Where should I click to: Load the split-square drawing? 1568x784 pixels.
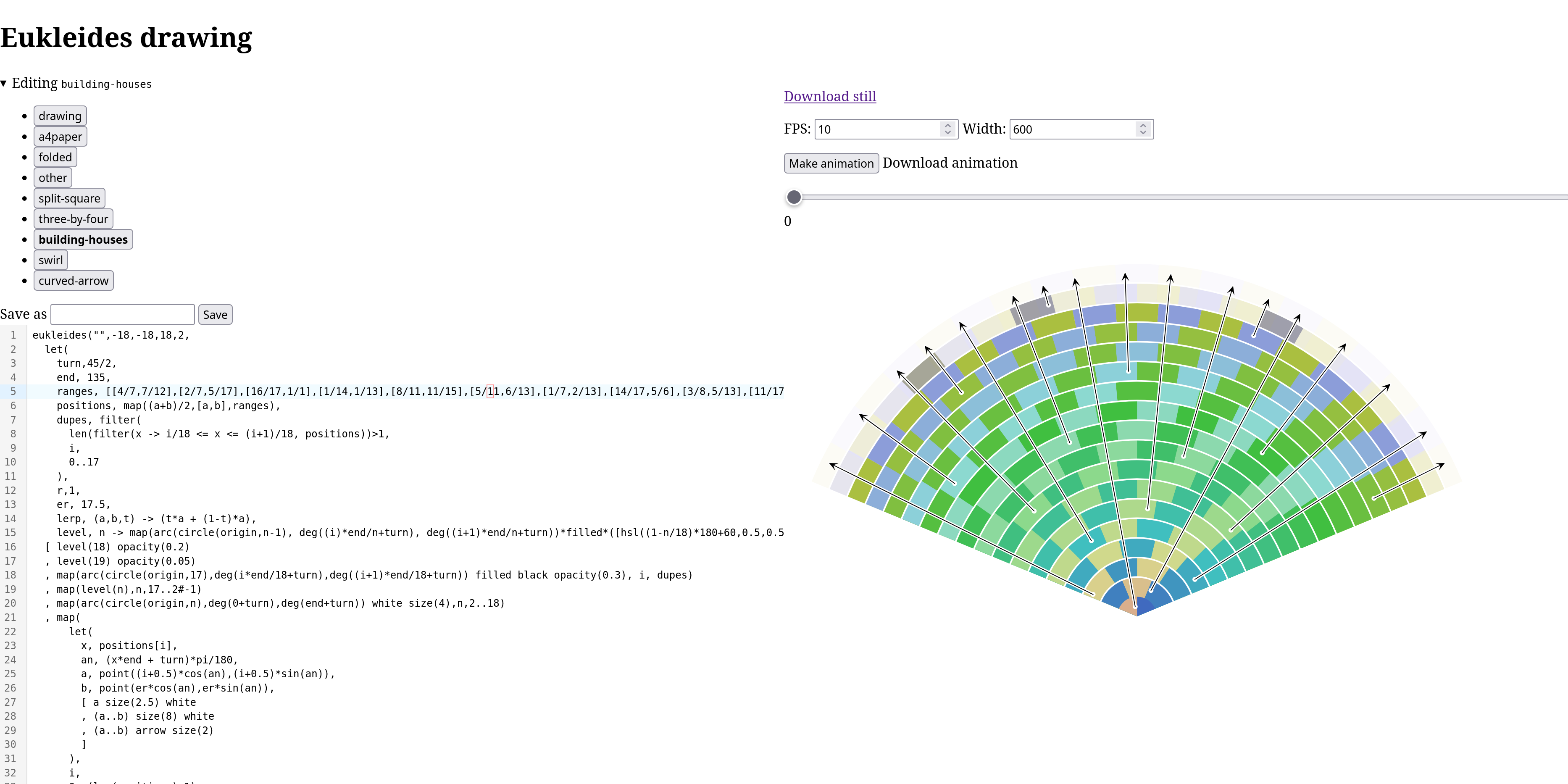click(x=69, y=198)
